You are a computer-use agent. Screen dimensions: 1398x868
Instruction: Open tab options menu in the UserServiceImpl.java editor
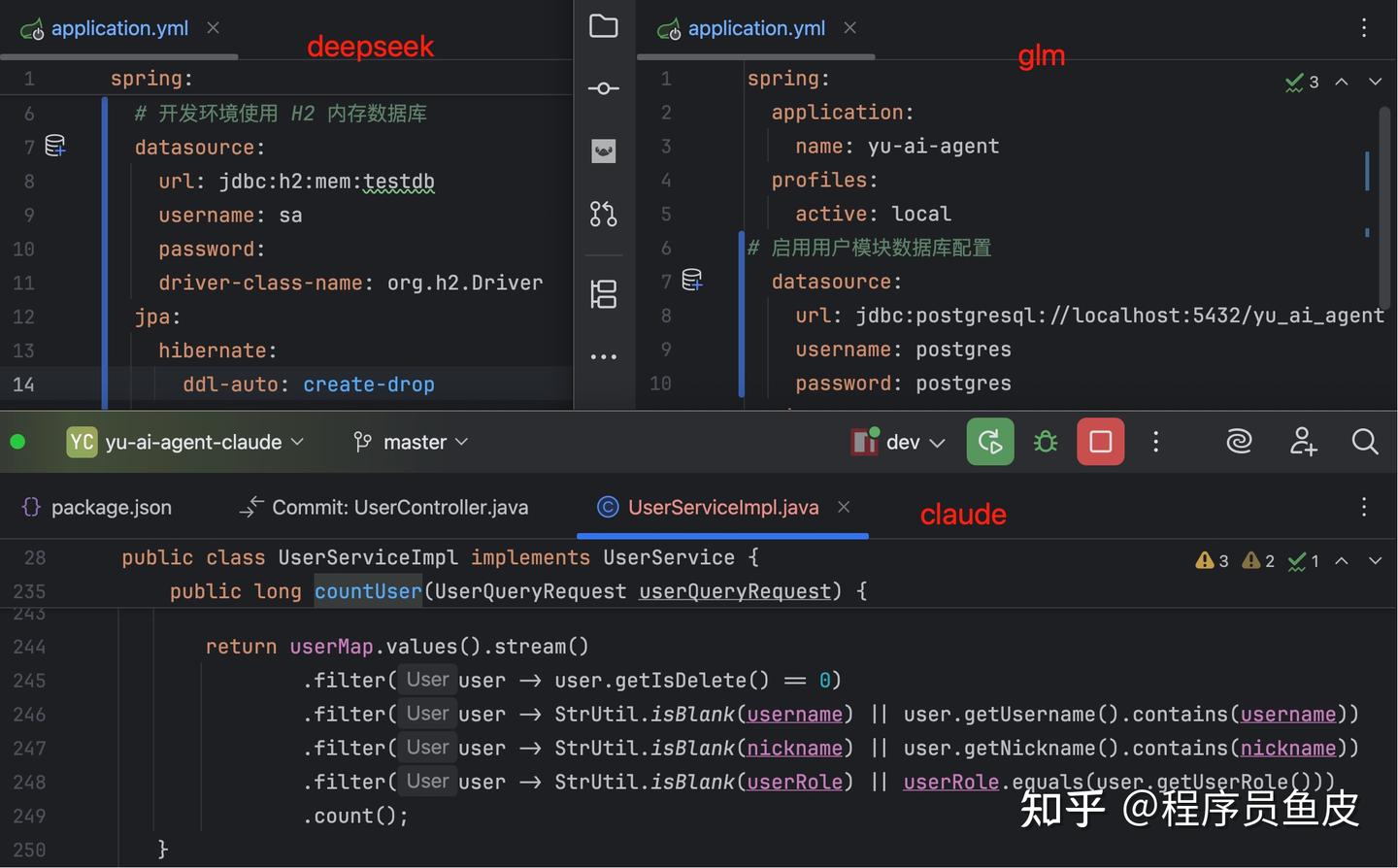pos(1364,507)
